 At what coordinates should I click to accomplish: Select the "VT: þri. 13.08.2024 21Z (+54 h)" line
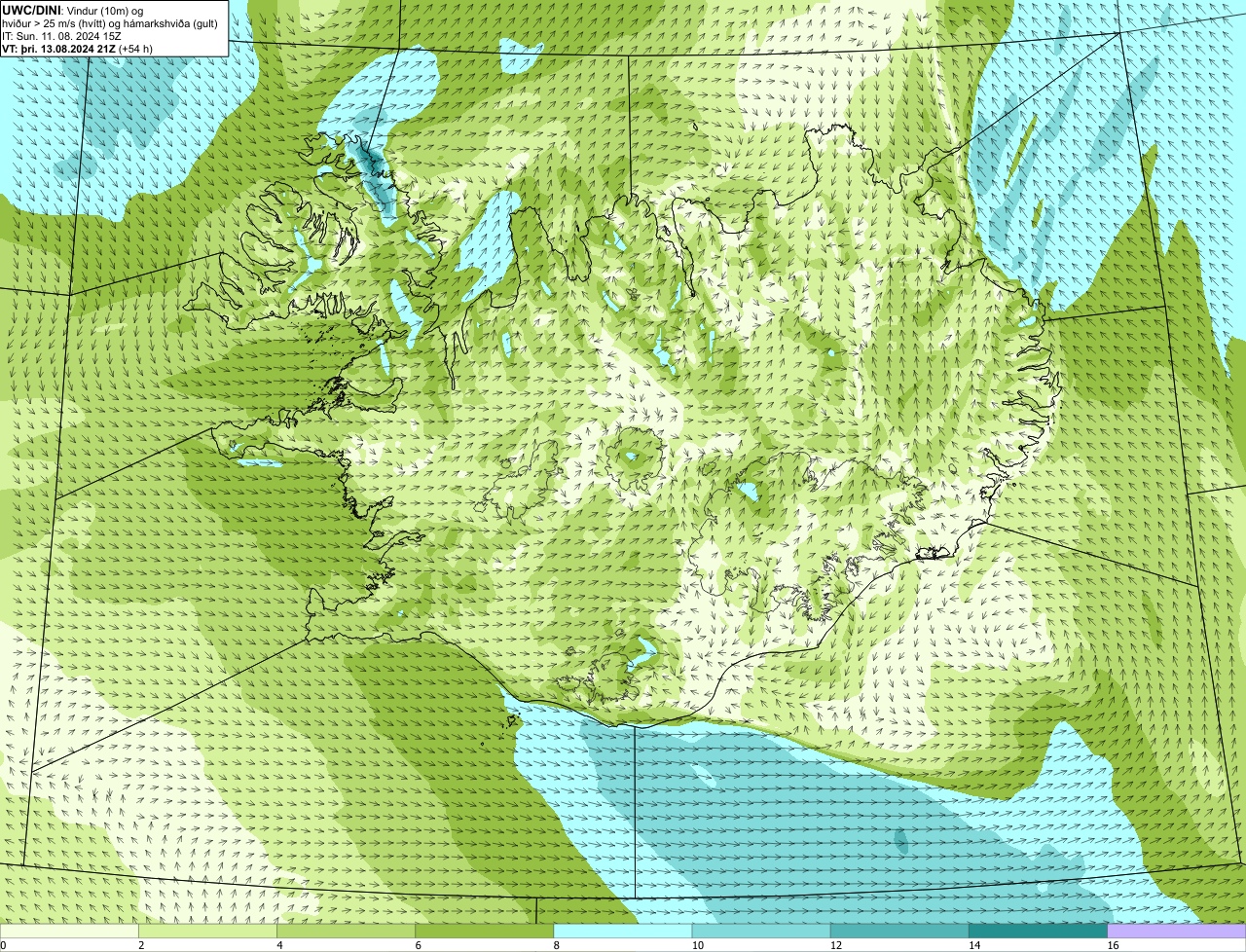[77, 49]
